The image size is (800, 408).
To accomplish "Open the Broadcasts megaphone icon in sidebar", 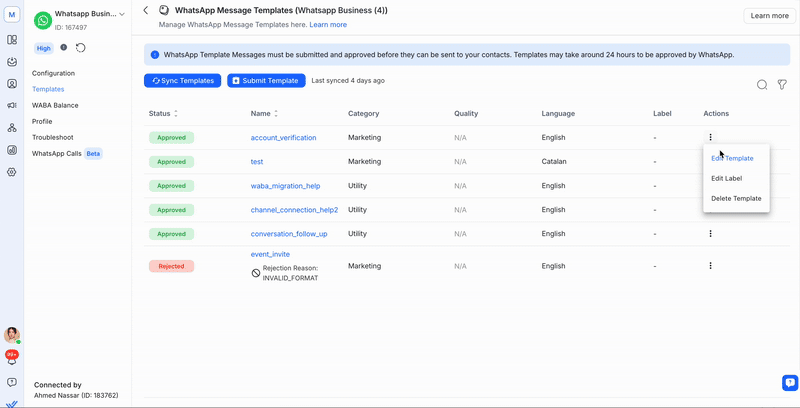I will click(x=12, y=106).
